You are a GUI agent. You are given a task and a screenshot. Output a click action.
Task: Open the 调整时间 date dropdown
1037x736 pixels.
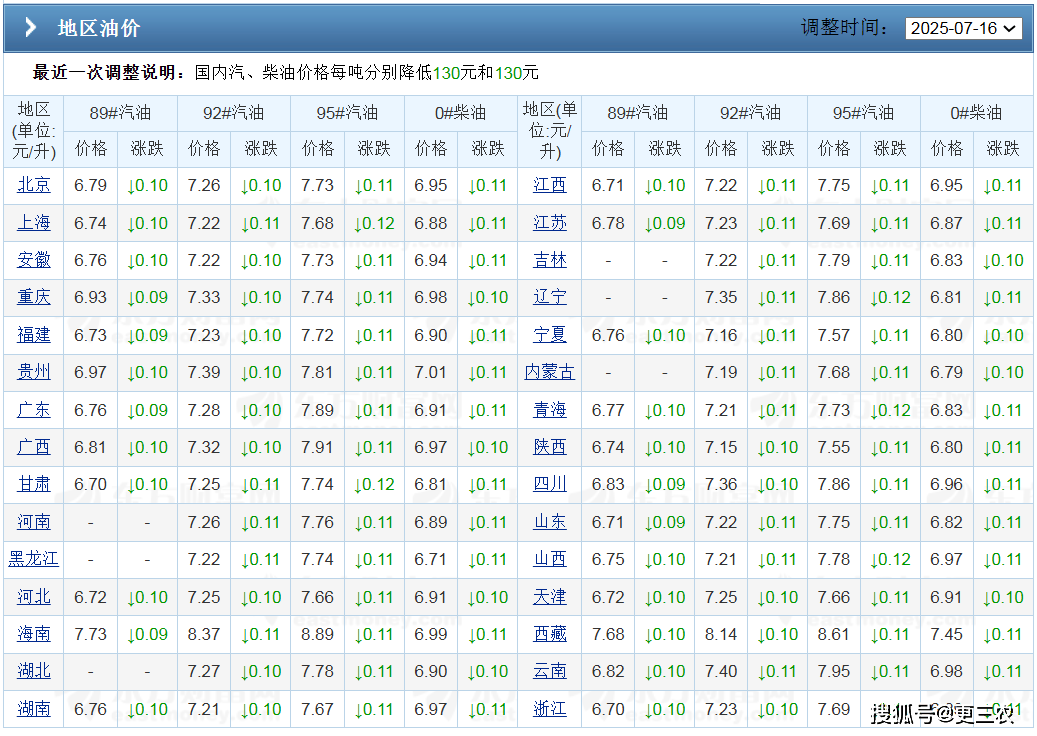[x=964, y=28]
